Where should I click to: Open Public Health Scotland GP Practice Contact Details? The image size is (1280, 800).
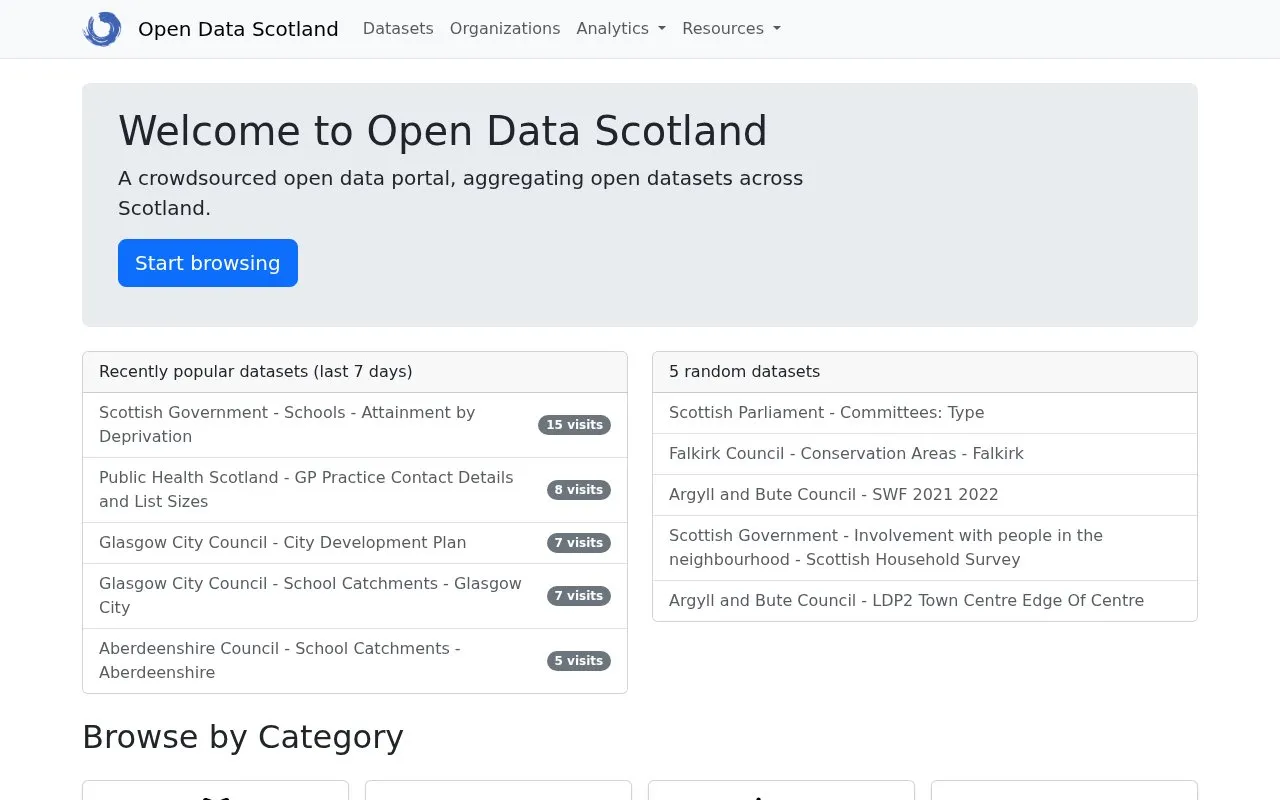[355, 490]
